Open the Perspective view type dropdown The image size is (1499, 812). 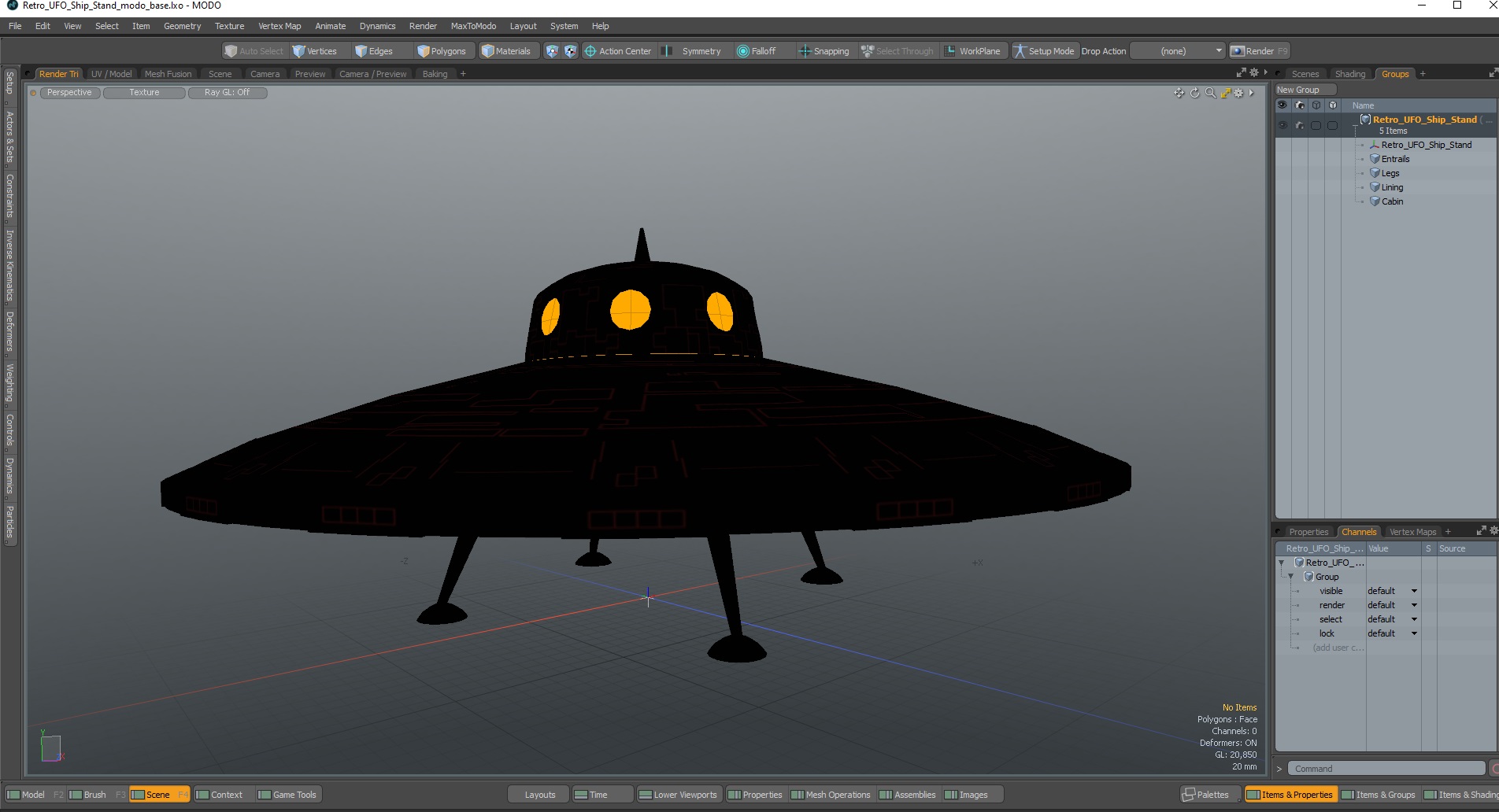pos(69,93)
